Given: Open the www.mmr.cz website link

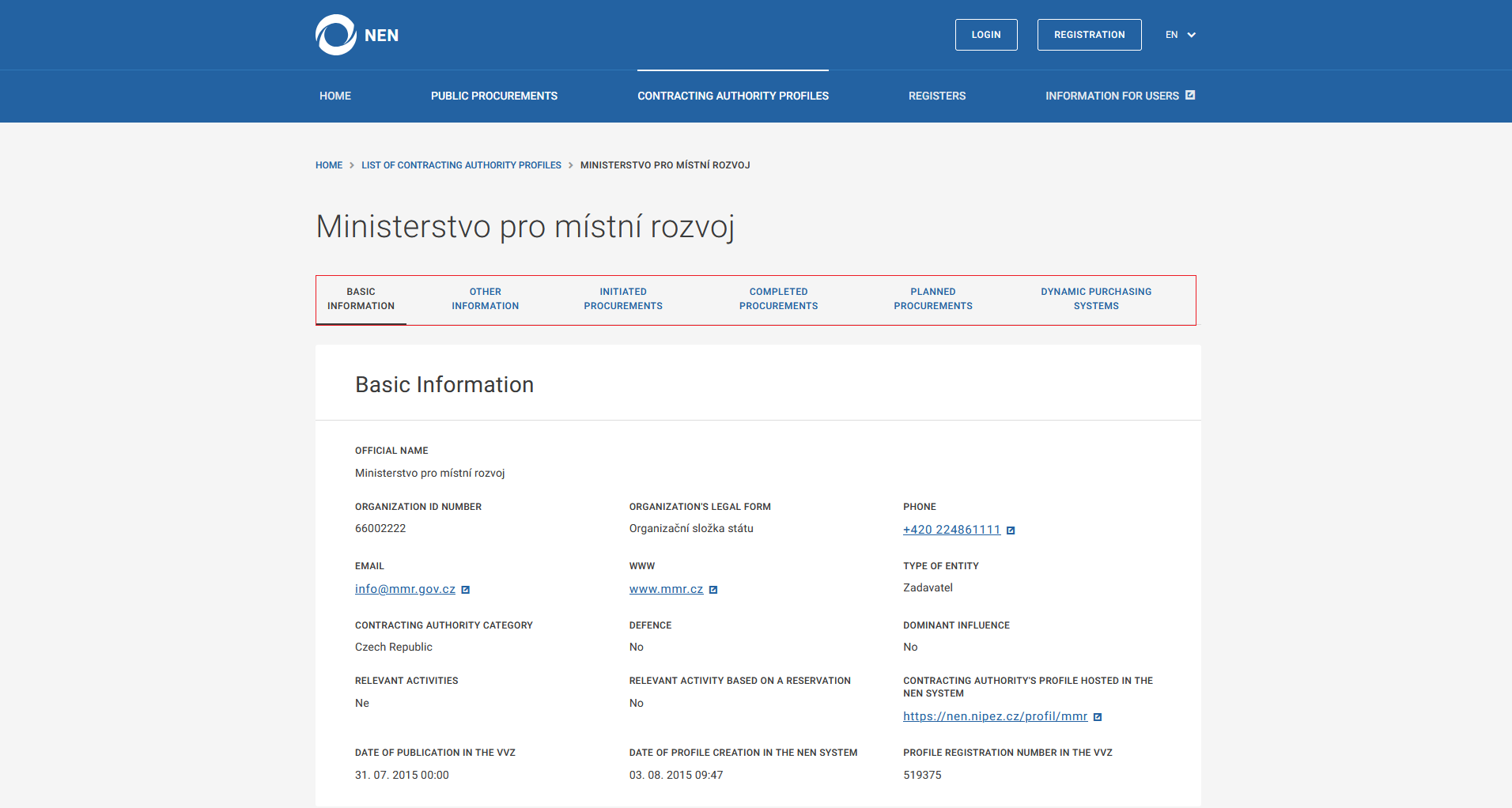Looking at the screenshot, I should click(666, 589).
